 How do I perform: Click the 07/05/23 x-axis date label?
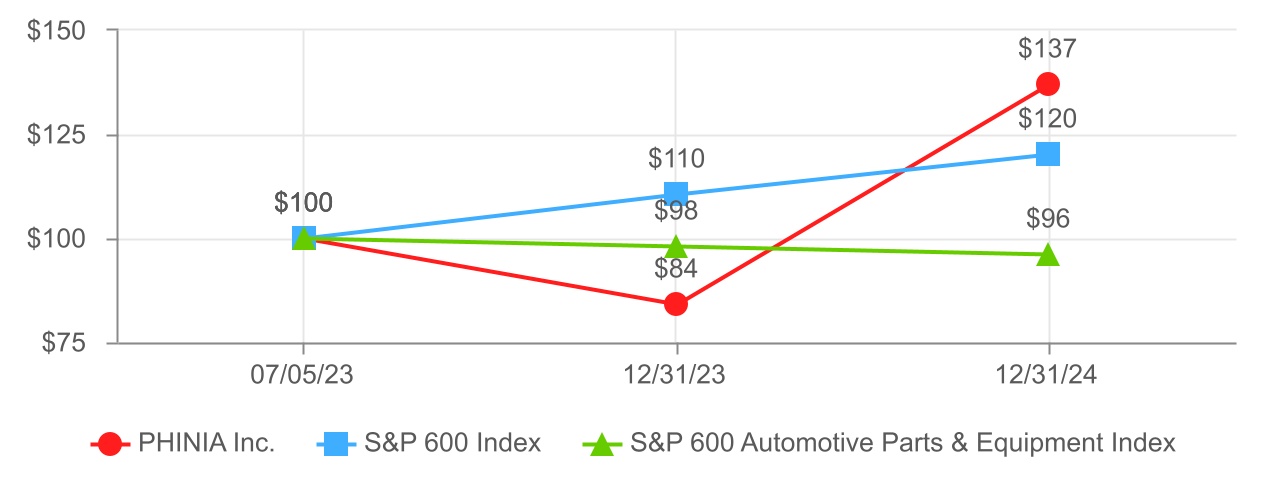pyautogui.click(x=303, y=375)
